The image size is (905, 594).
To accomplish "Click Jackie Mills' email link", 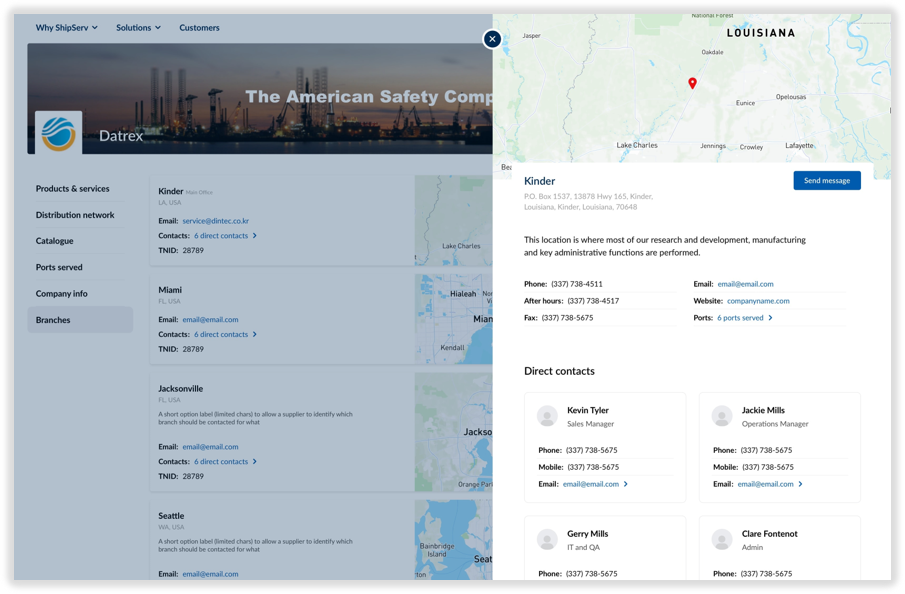I will point(766,484).
